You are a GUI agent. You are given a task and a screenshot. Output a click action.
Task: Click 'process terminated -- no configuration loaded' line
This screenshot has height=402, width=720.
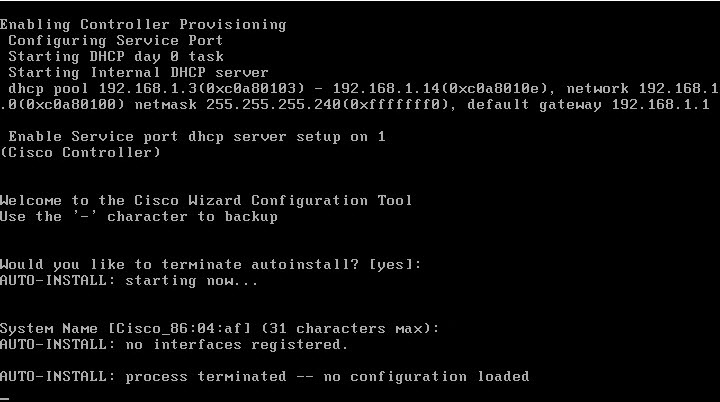pos(327,377)
